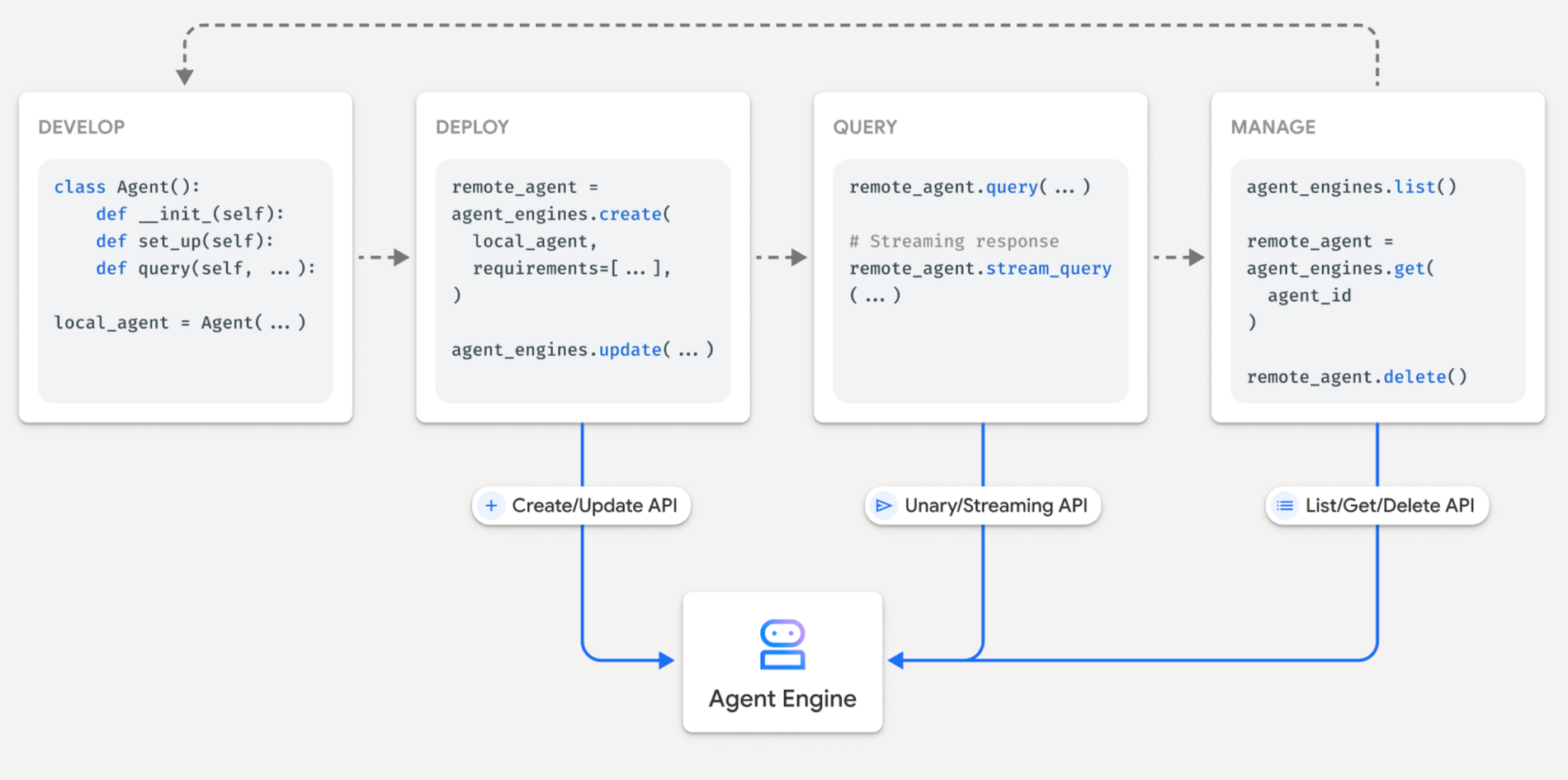Click 'agent_engines.update( ... )' line

coord(583,350)
